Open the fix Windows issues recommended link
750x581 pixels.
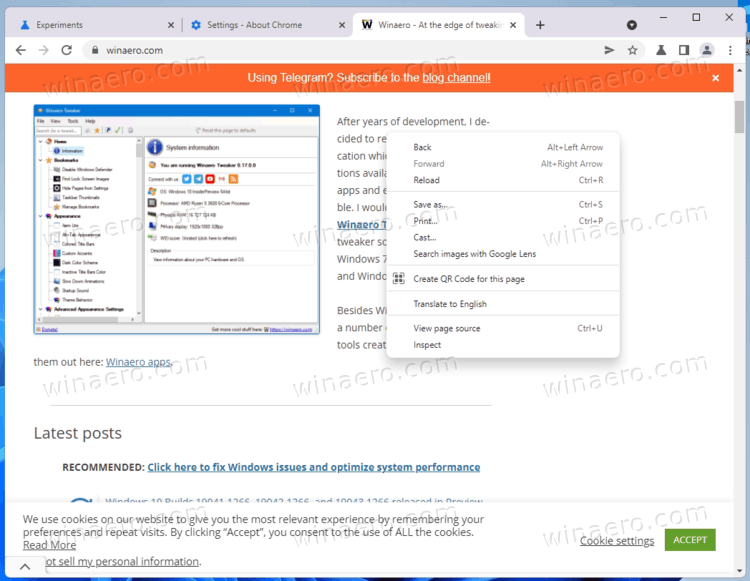coord(314,467)
